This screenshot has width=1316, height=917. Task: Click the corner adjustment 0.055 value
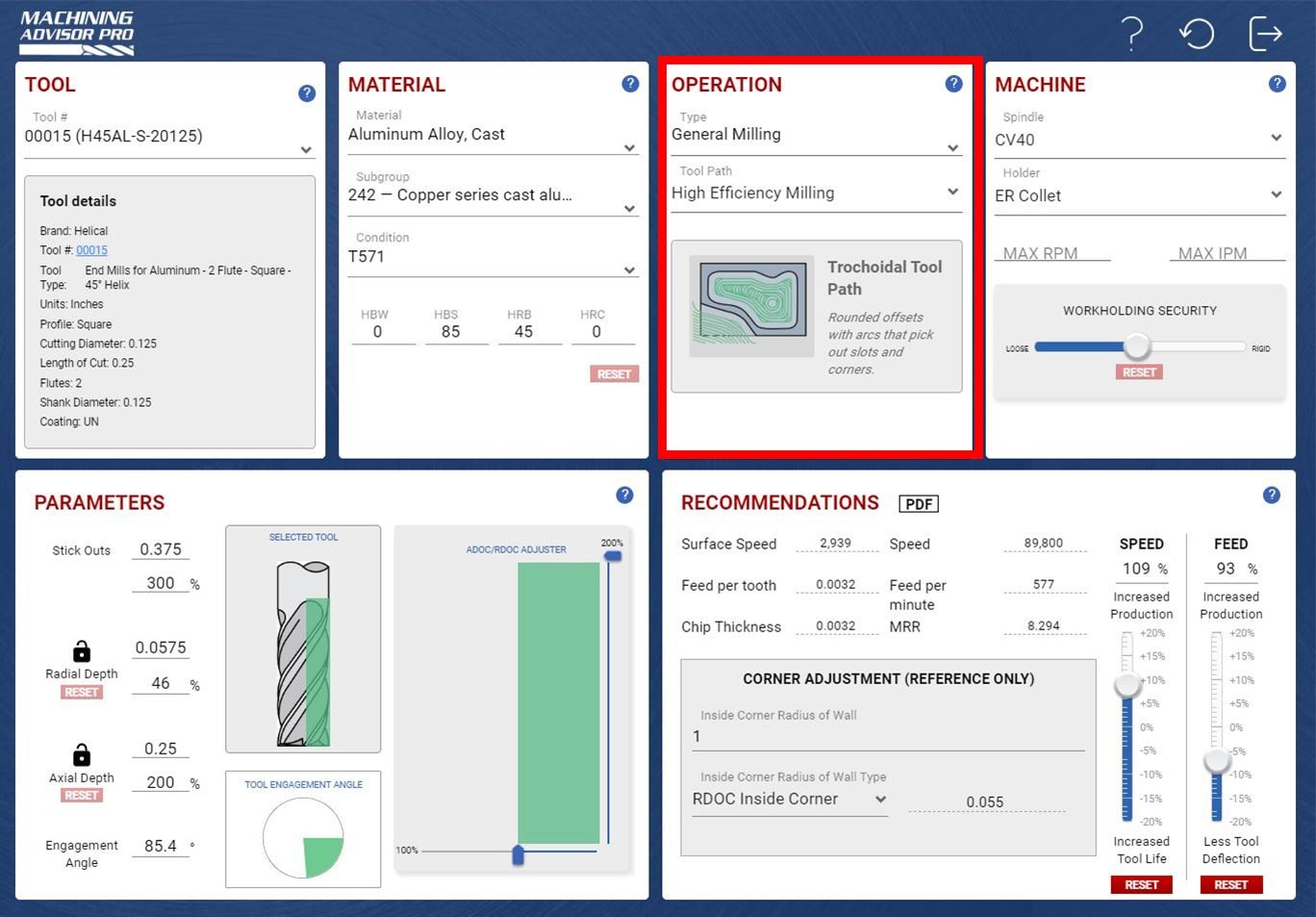(x=985, y=802)
